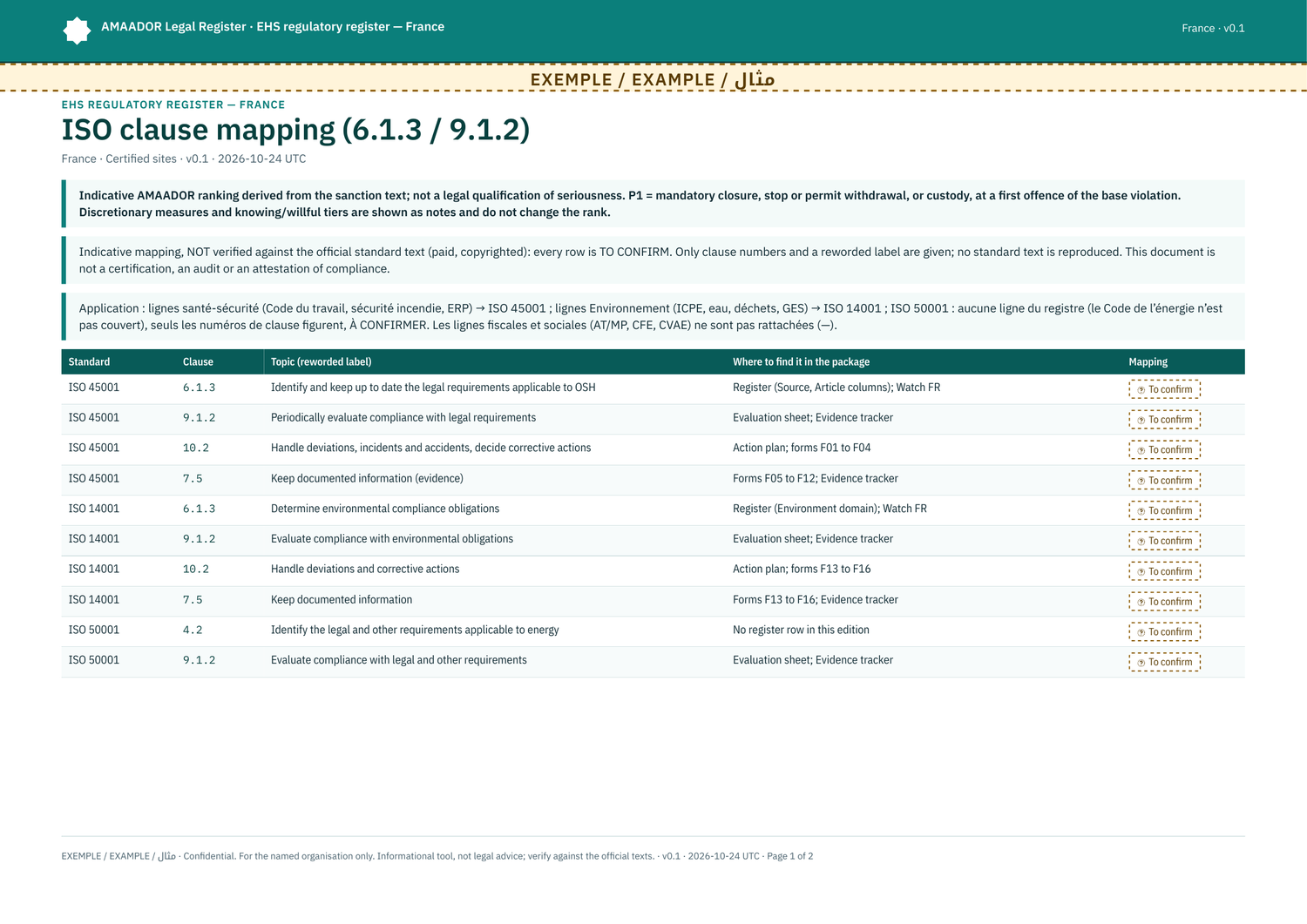
Task: Click the Indicative mapping, NOT verified note paragraph
Action: coord(653,260)
